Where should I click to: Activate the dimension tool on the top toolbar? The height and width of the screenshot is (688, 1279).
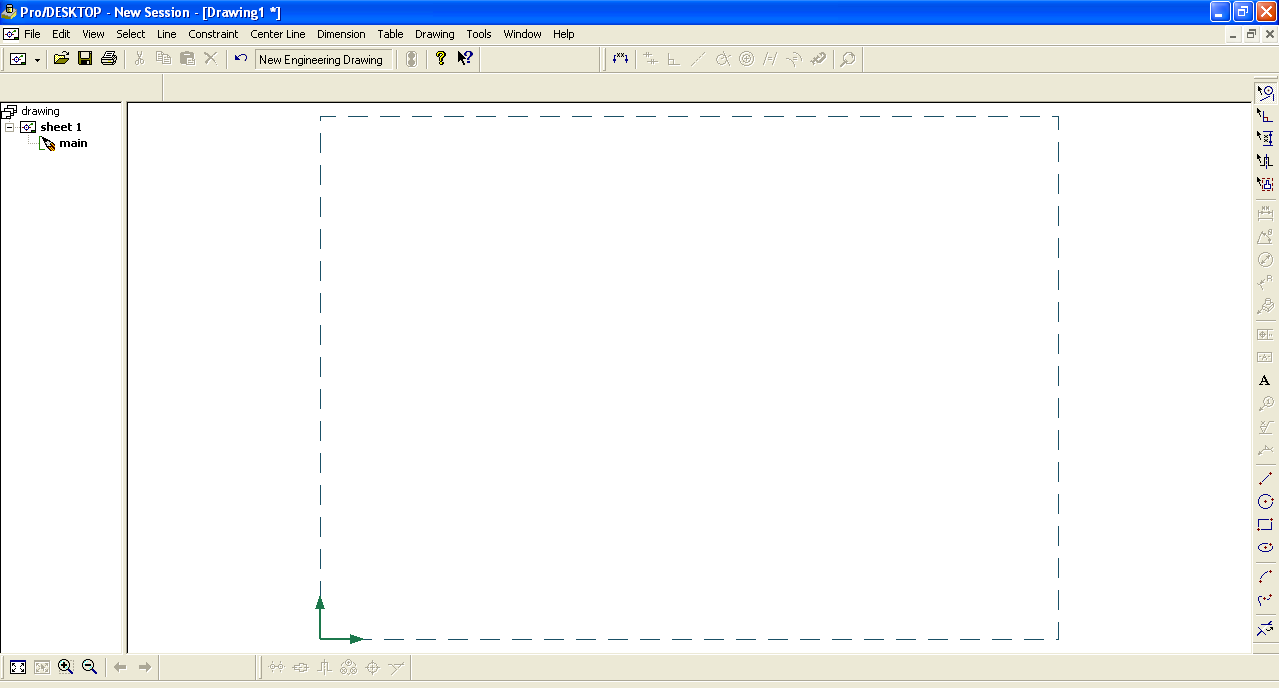click(x=620, y=58)
